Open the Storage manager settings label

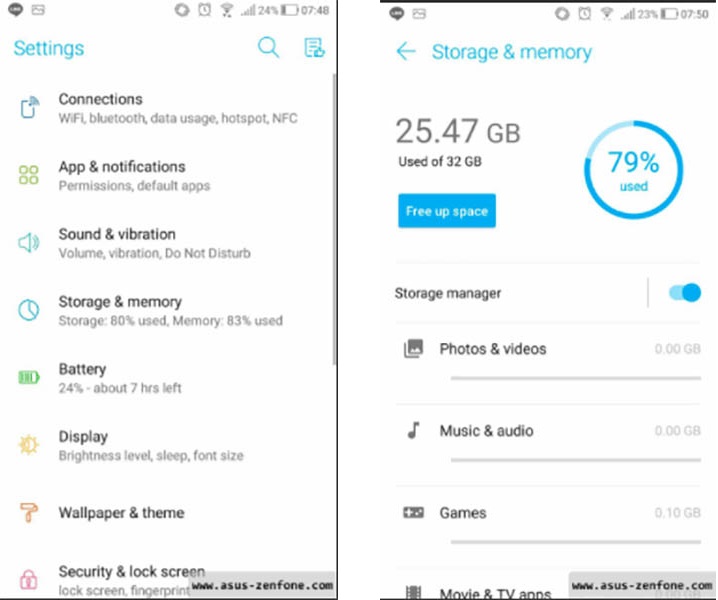point(448,293)
